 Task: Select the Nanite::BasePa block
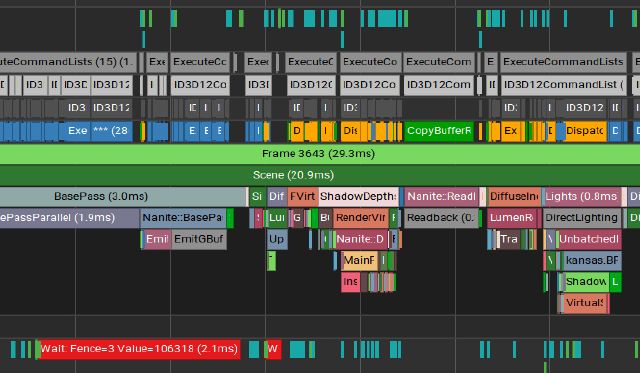pos(183,218)
